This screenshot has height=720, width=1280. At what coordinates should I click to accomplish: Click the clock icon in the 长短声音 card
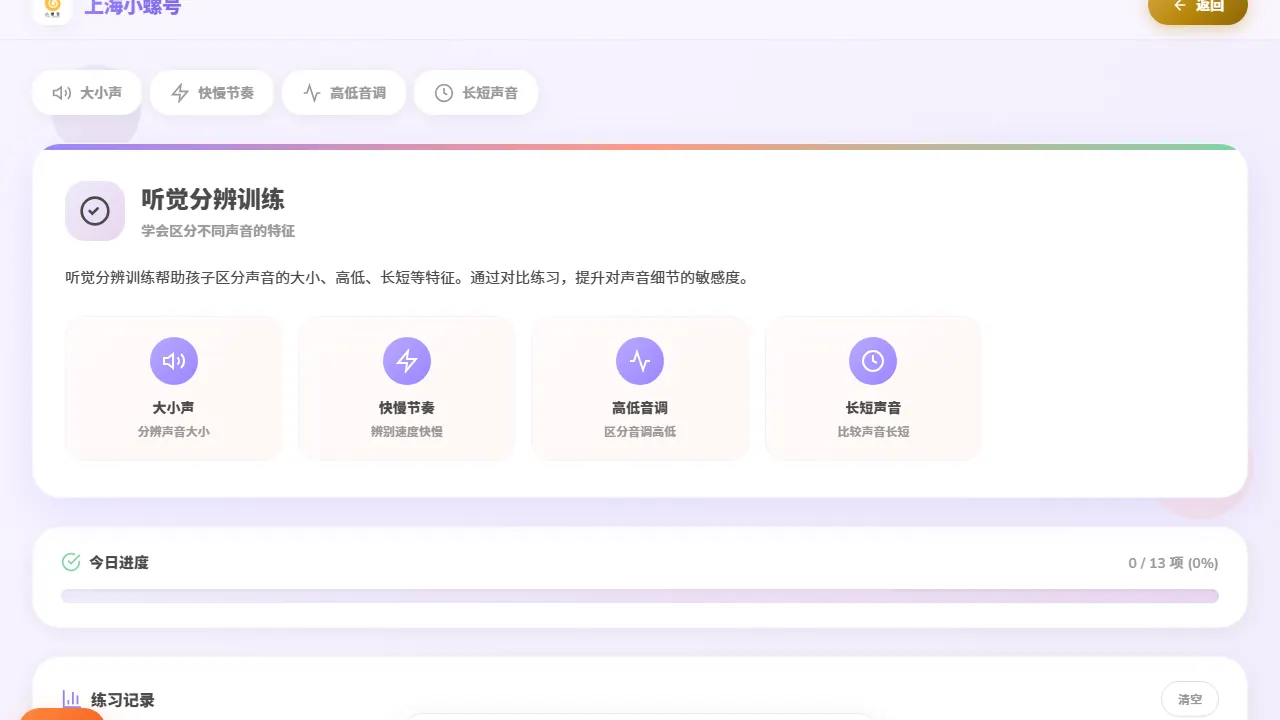(873, 361)
